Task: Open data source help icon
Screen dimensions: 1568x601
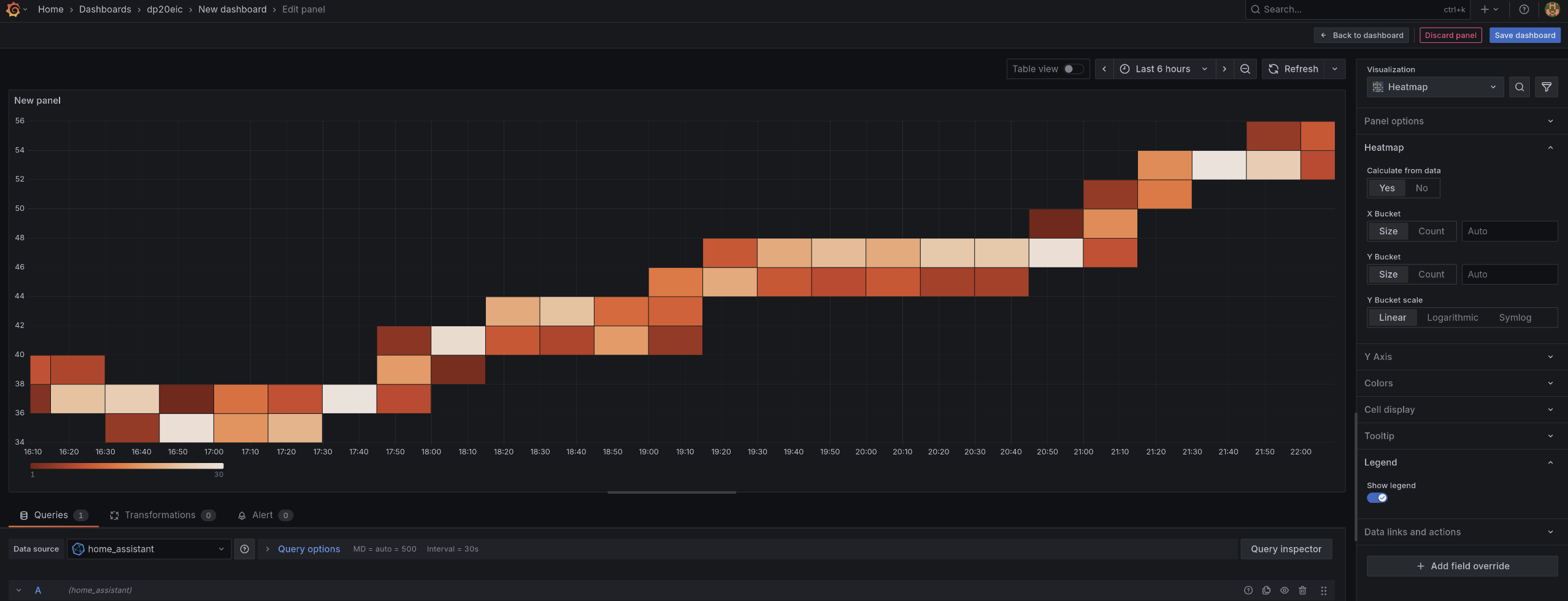Action: [244, 549]
